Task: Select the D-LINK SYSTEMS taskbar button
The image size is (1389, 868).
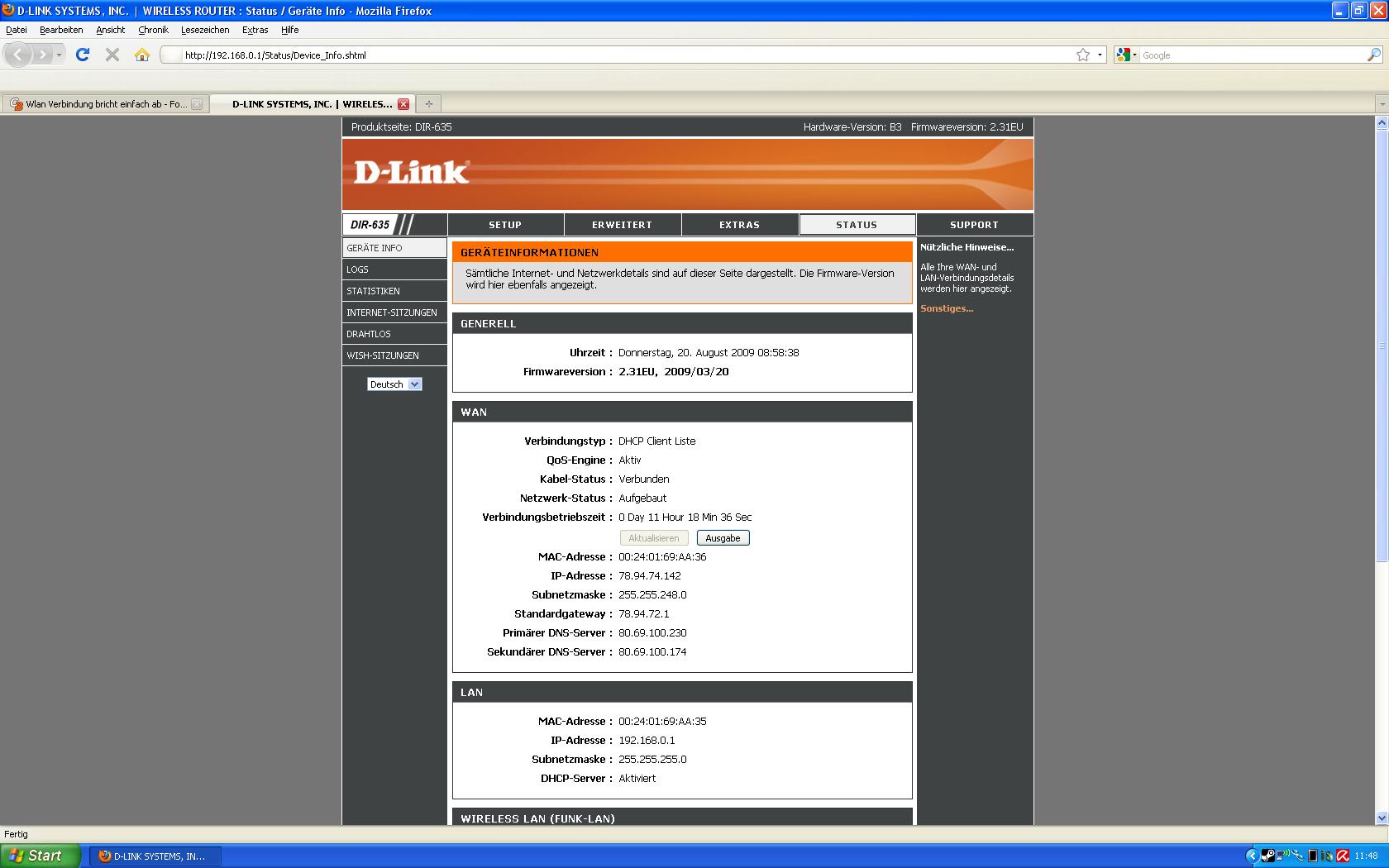Action: [155, 856]
